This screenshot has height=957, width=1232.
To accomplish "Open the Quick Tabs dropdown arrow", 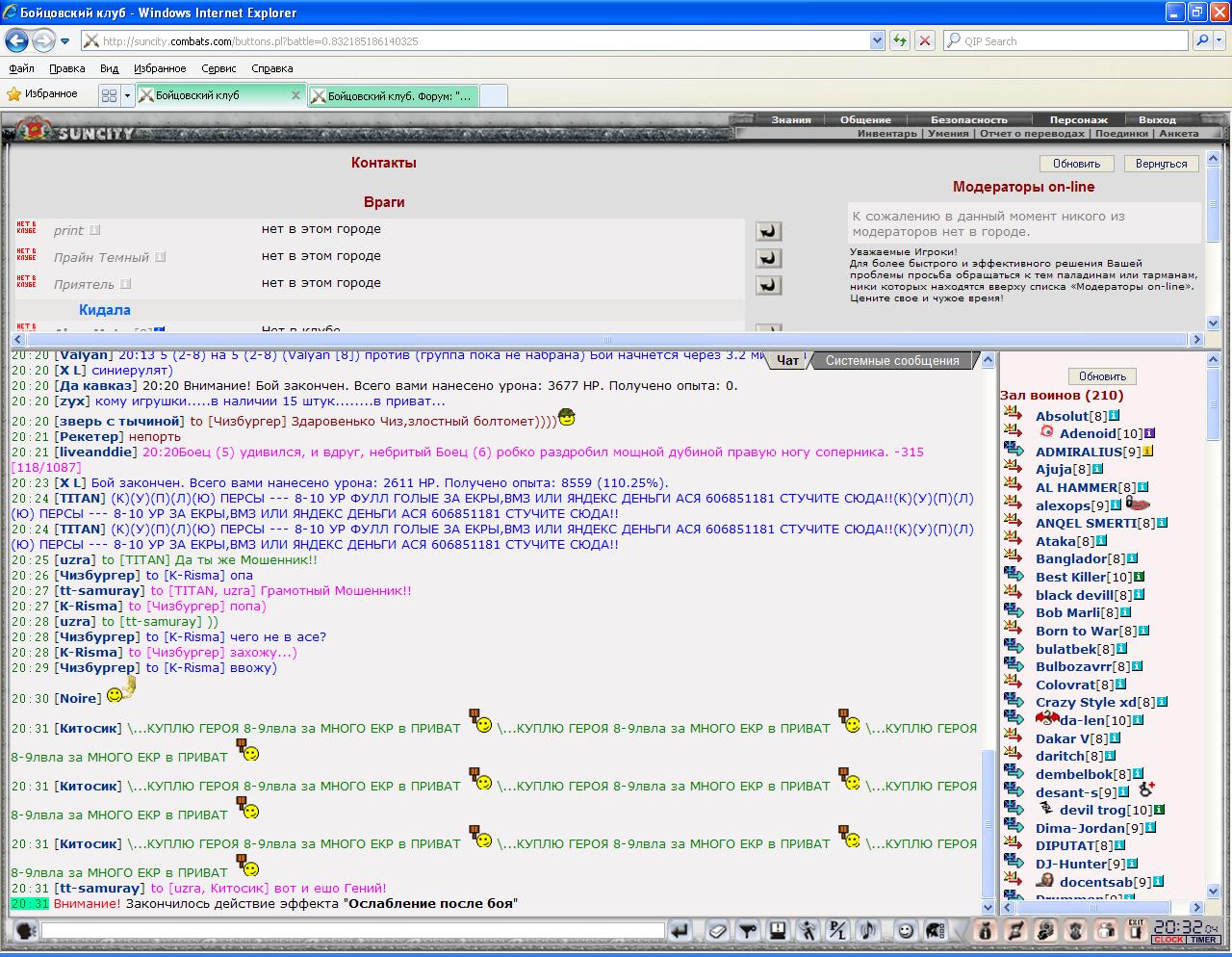I will [x=126, y=95].
